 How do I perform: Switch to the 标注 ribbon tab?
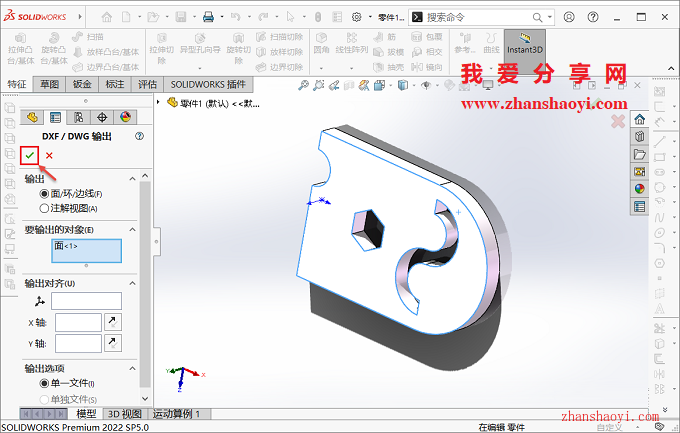point(115,84)
